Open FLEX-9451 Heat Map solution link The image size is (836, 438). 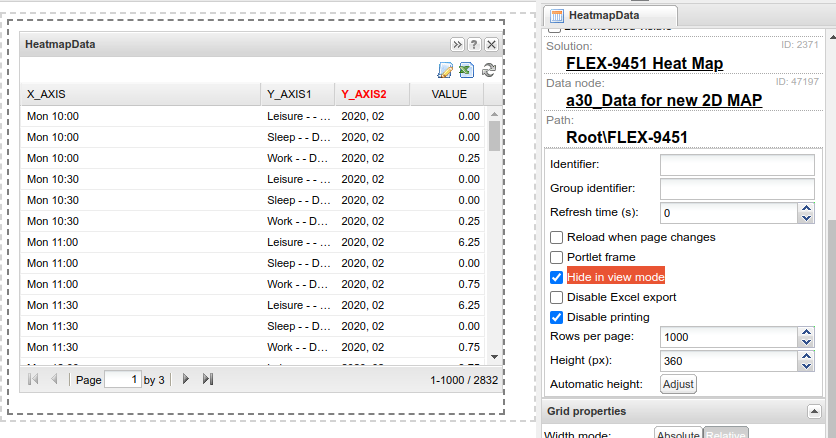[x=644, y=63]
